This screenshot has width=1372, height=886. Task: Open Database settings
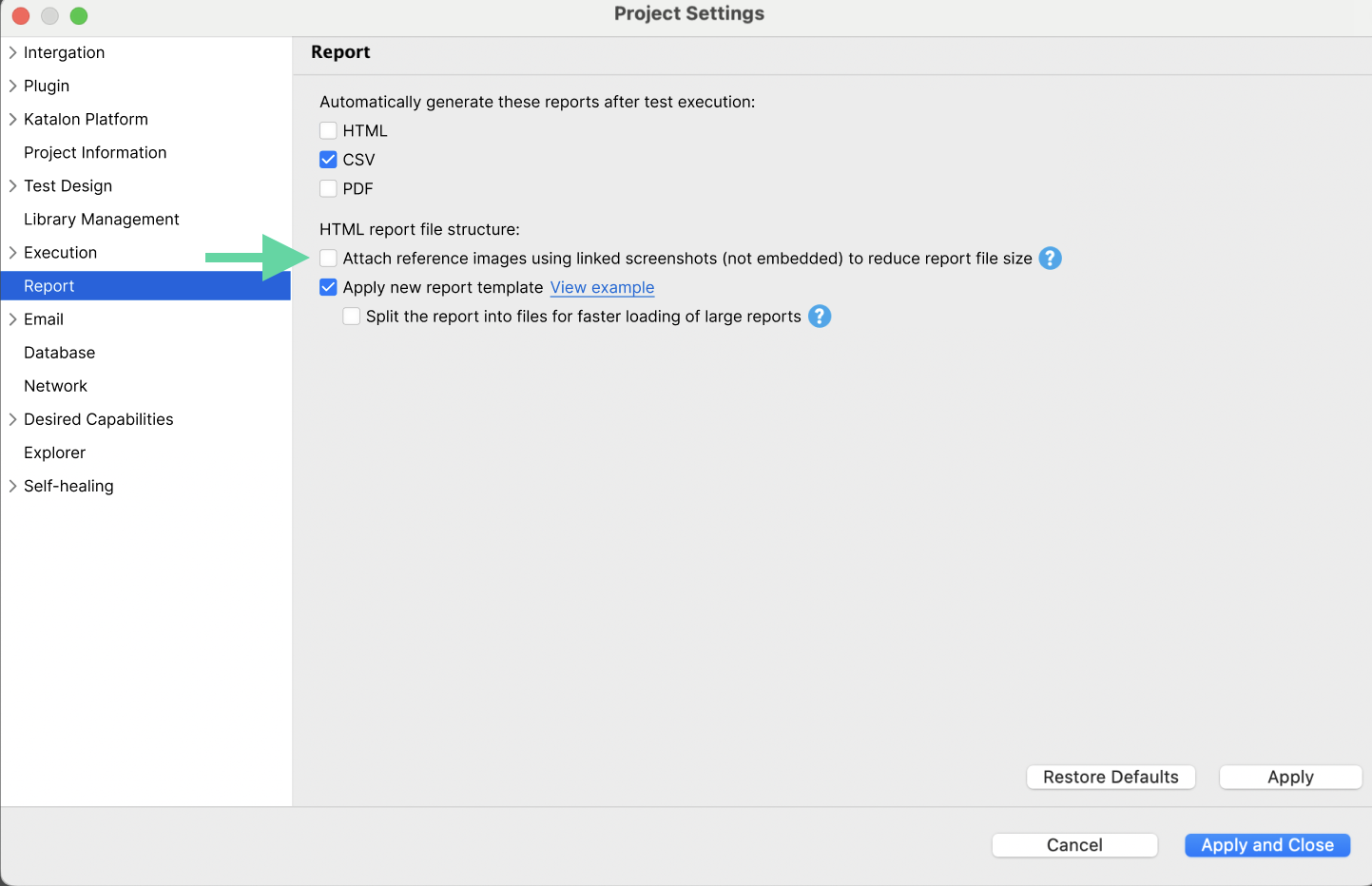click(x=60, y=353)
